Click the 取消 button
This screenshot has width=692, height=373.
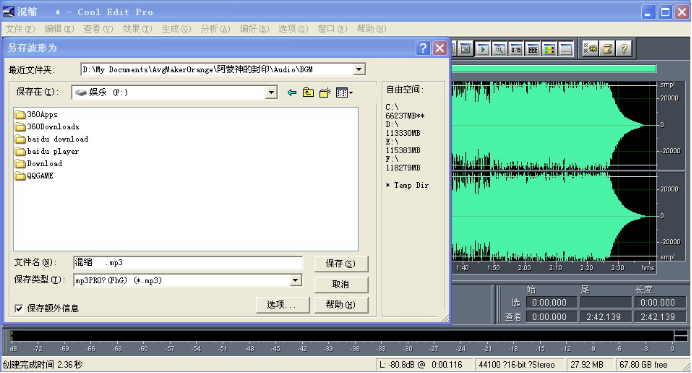(x=341, y=284)
